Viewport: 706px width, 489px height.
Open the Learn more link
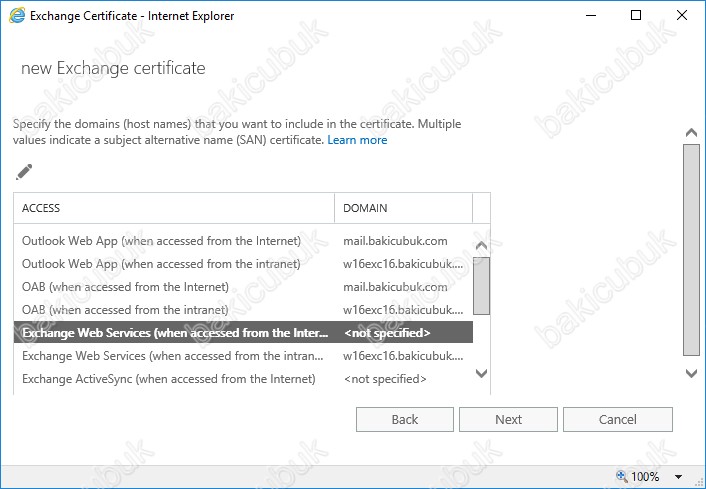357,140
